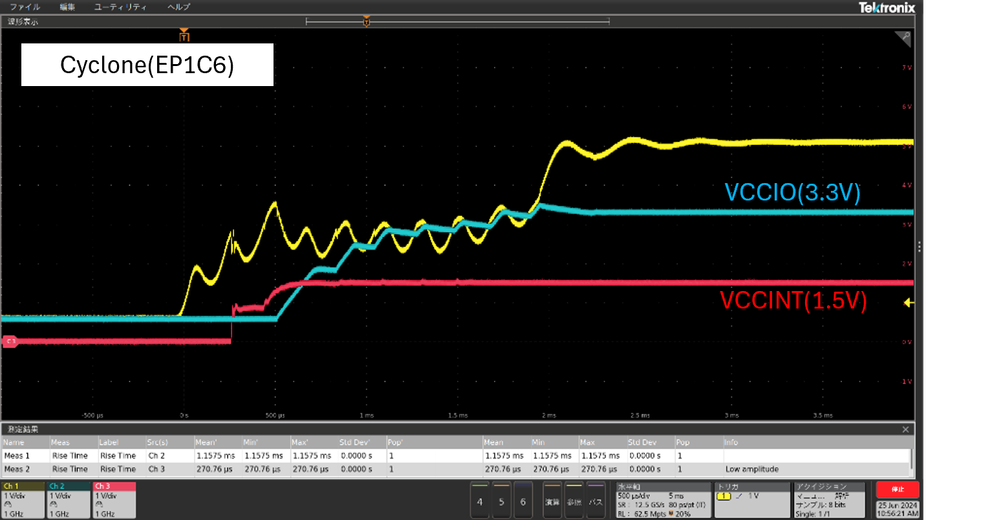Open the ユーティリティ (Utility) menu
999x520 pixels.
point(120,7)
